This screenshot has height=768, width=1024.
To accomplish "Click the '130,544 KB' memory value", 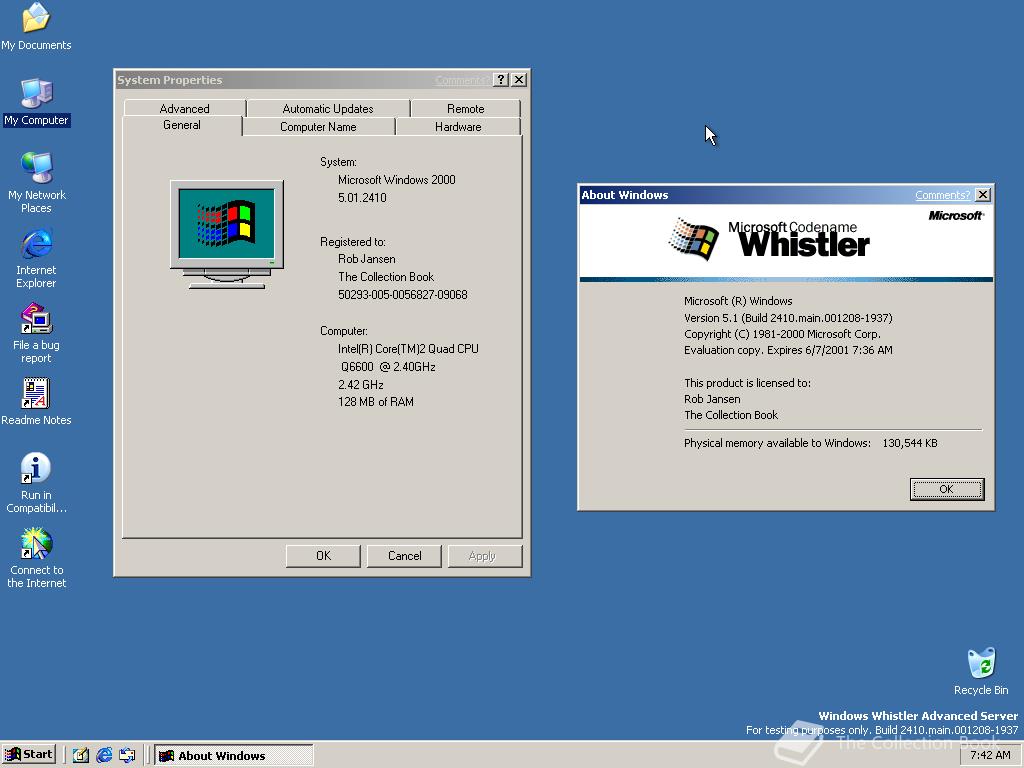I will [910, 443].
